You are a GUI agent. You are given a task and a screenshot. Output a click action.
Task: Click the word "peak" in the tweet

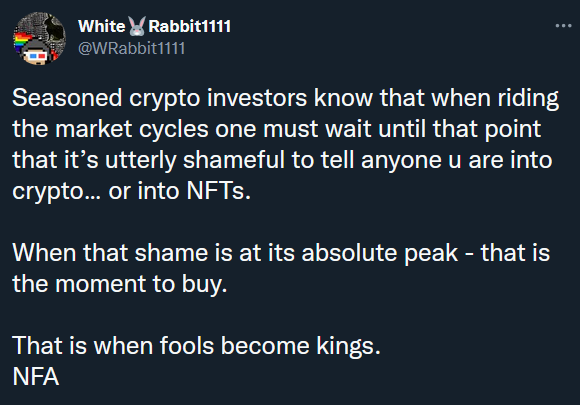coord(431,254)
